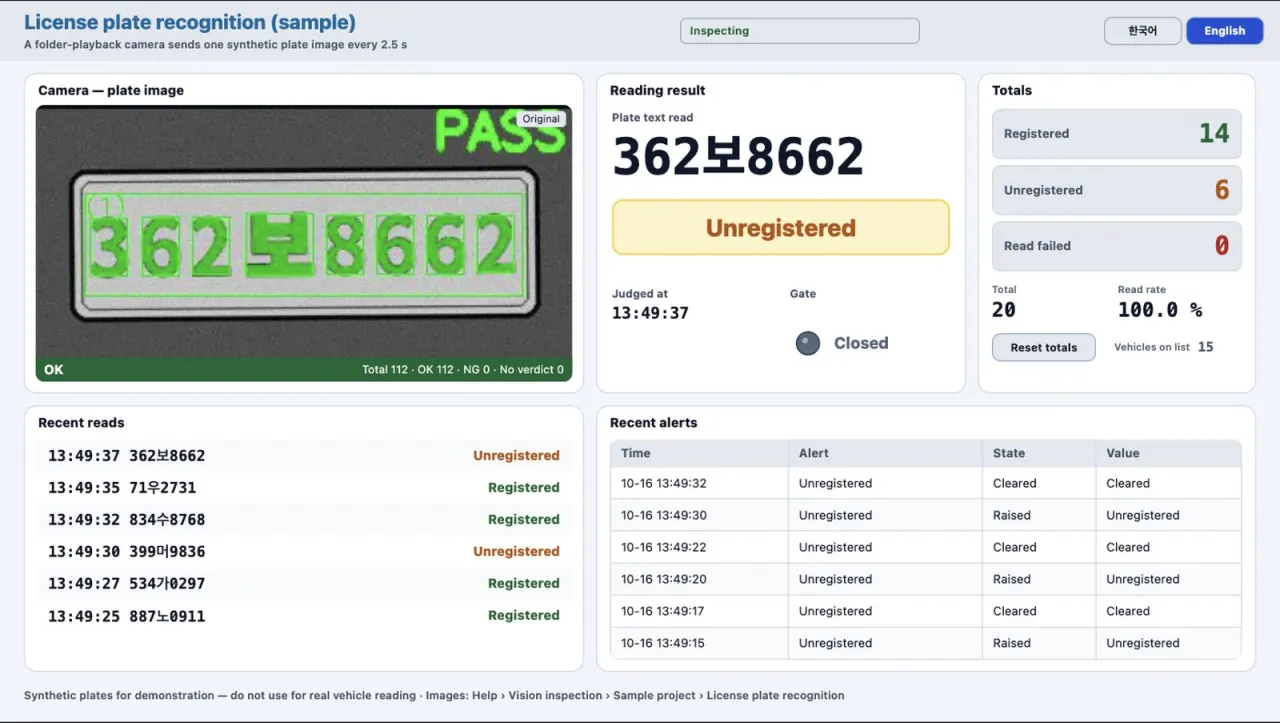Click the Value column header
This screenshot has height=723, width=1280.
click(x=1168, y=453)
